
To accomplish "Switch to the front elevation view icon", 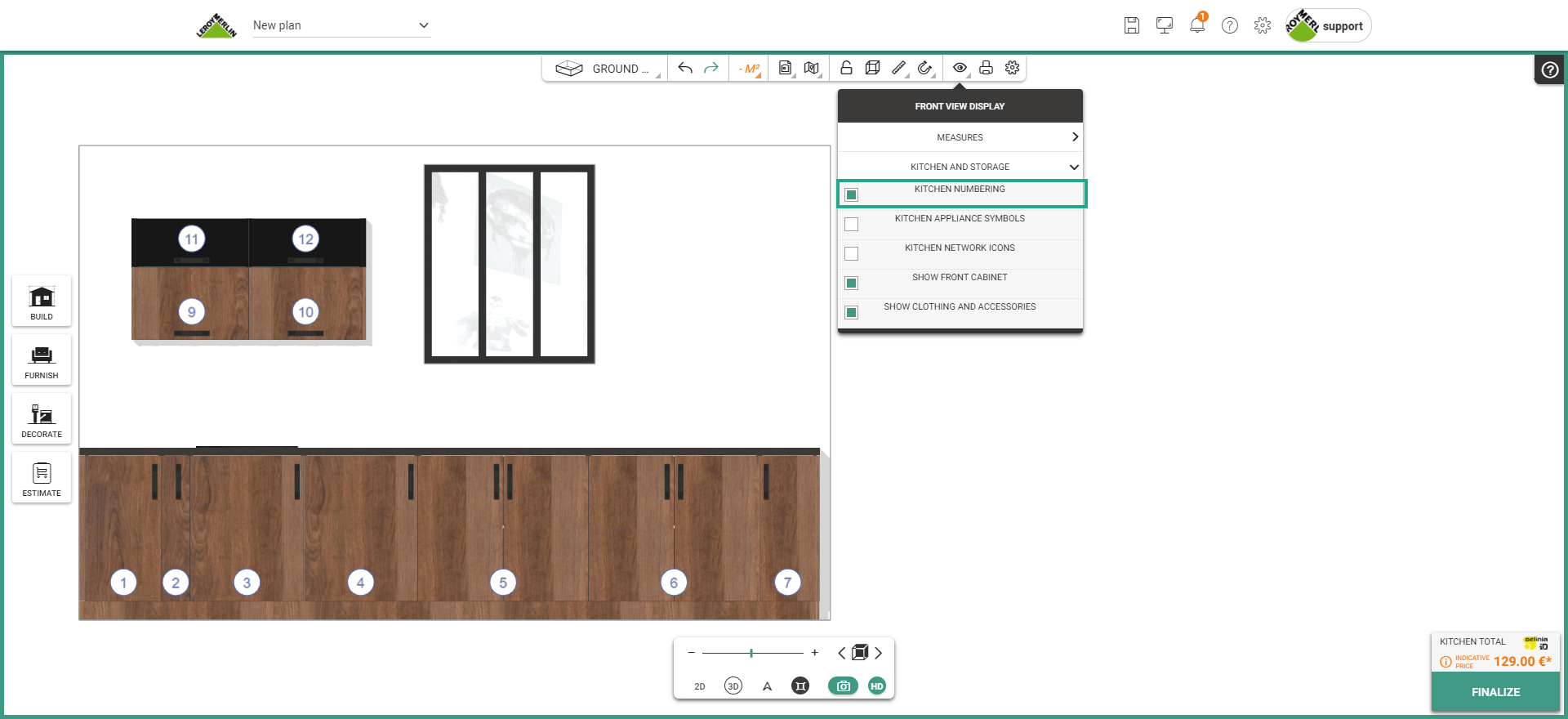I will point(800,686).
